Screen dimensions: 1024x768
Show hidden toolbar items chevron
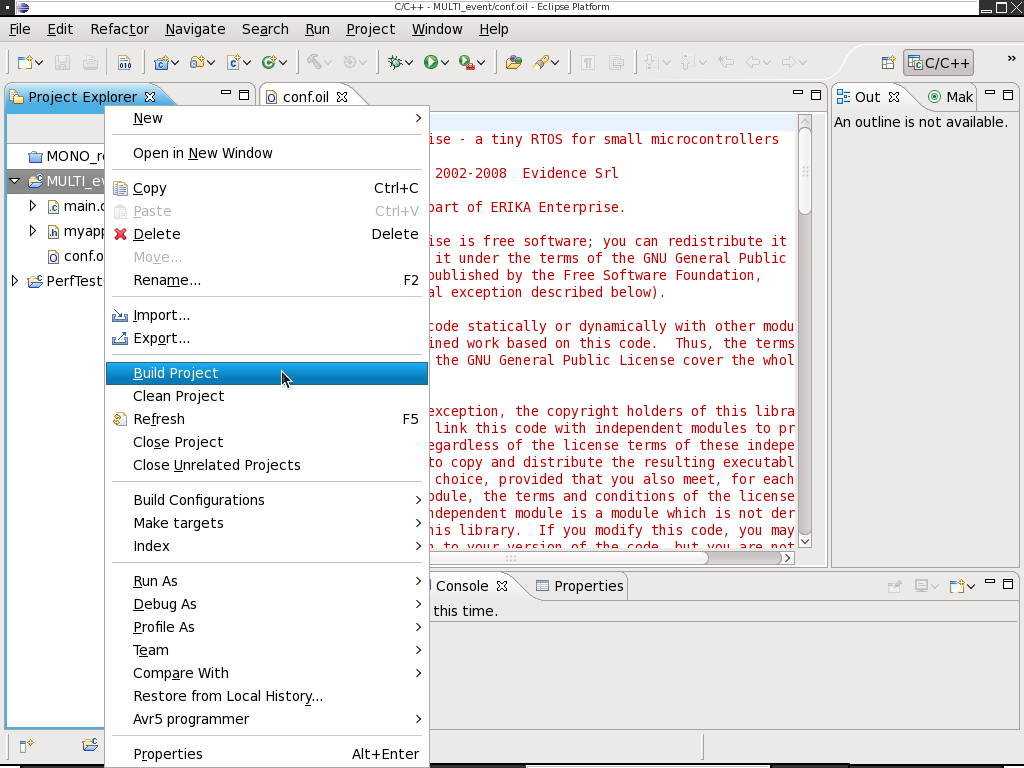pyautogui.click(x=1012, y=59)
